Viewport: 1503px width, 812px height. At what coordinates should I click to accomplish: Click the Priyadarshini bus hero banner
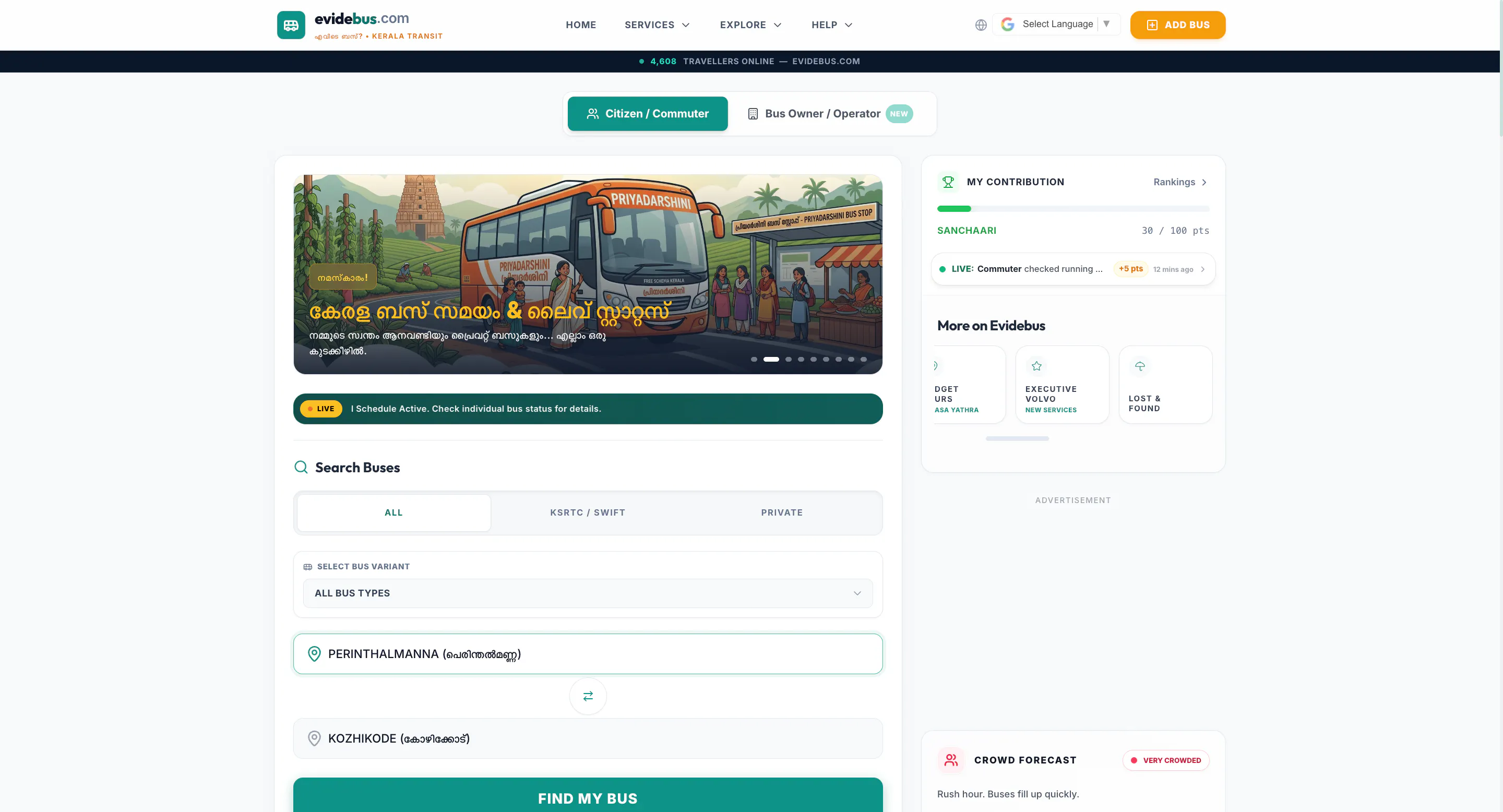588,274
